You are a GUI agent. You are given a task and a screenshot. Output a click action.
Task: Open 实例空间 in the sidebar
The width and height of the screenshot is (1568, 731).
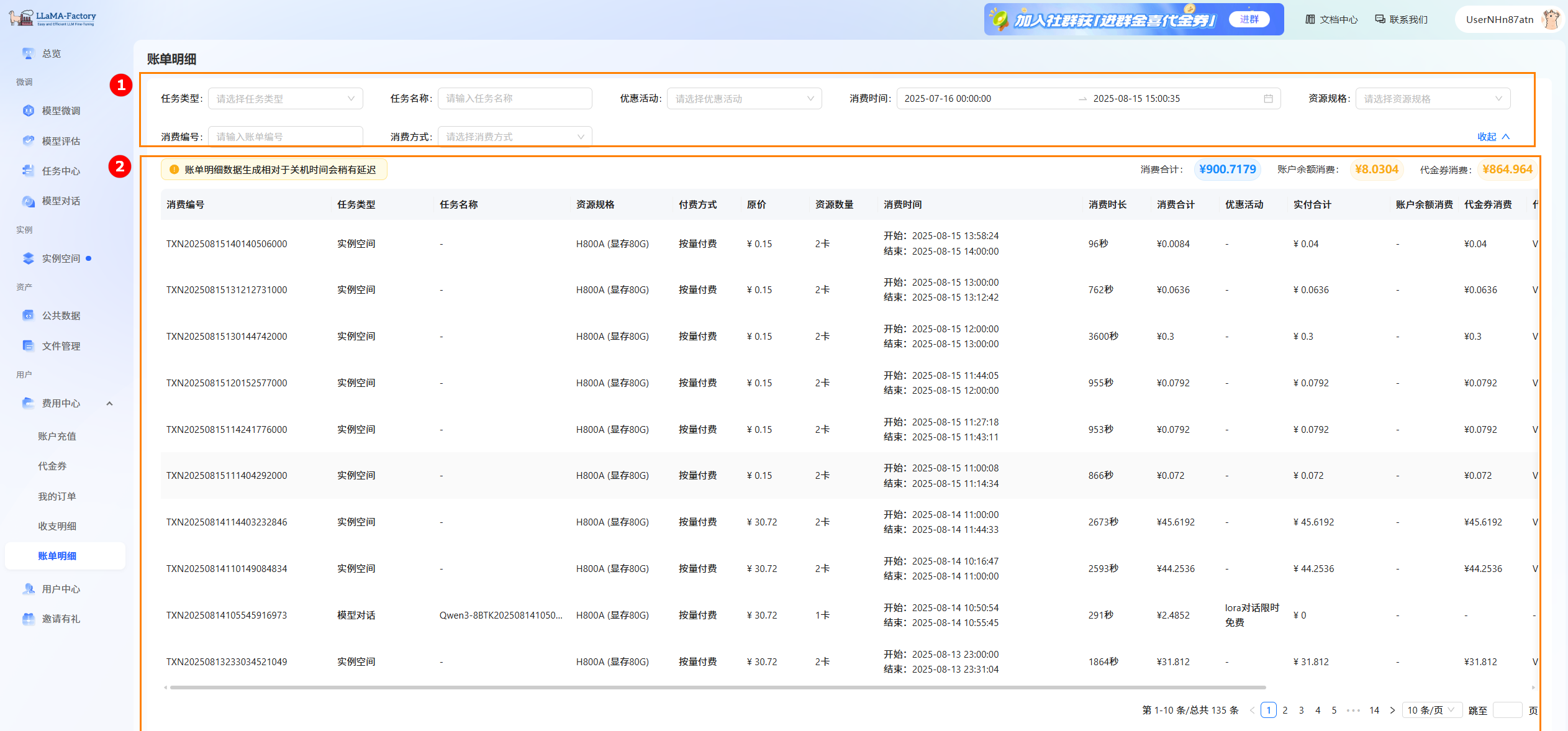(x=60, y=258)
